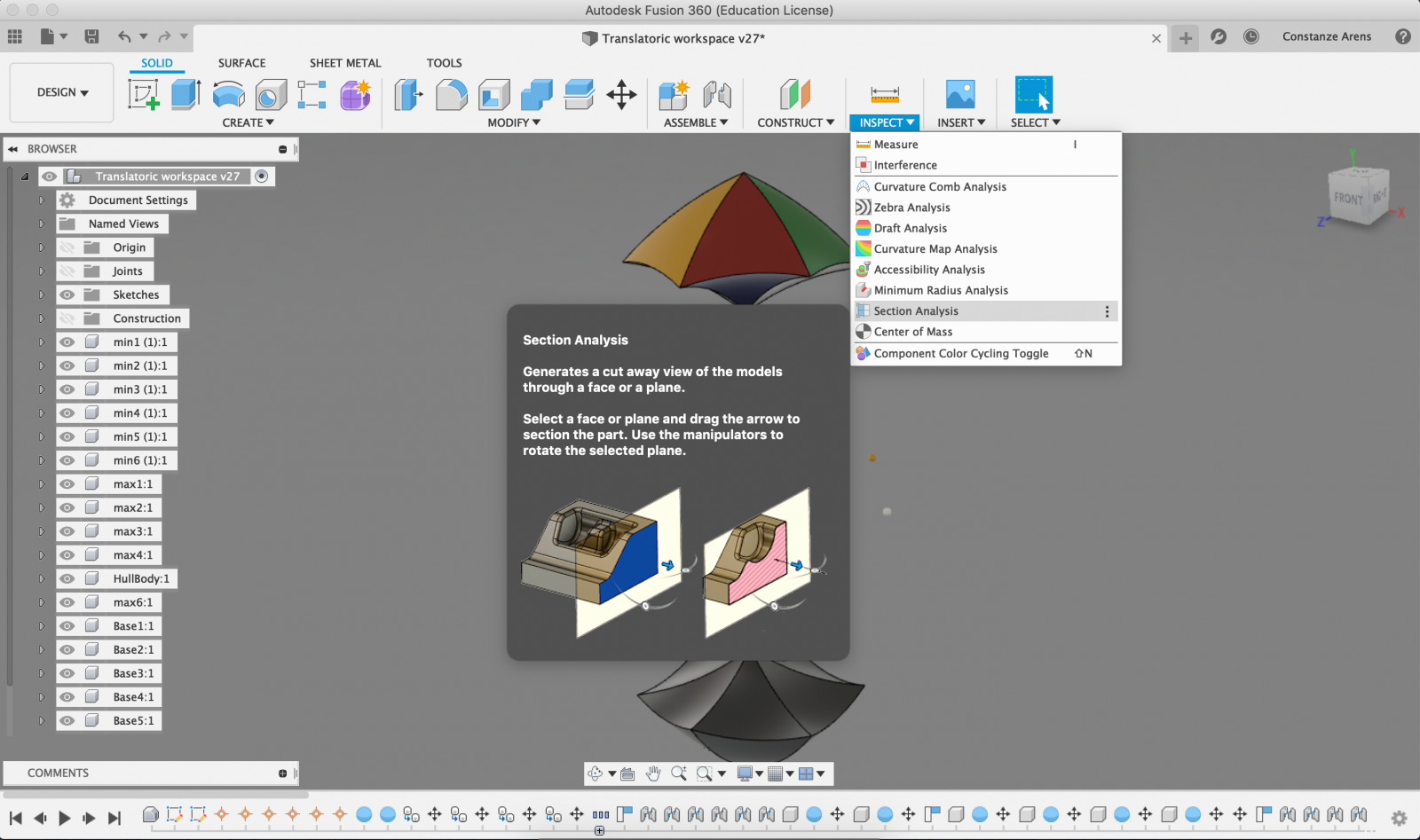Image resolution: width=1420 pixels, height=840 pixels.
Task: Open Constanze Arens account menu
Action: (1326, 36)
